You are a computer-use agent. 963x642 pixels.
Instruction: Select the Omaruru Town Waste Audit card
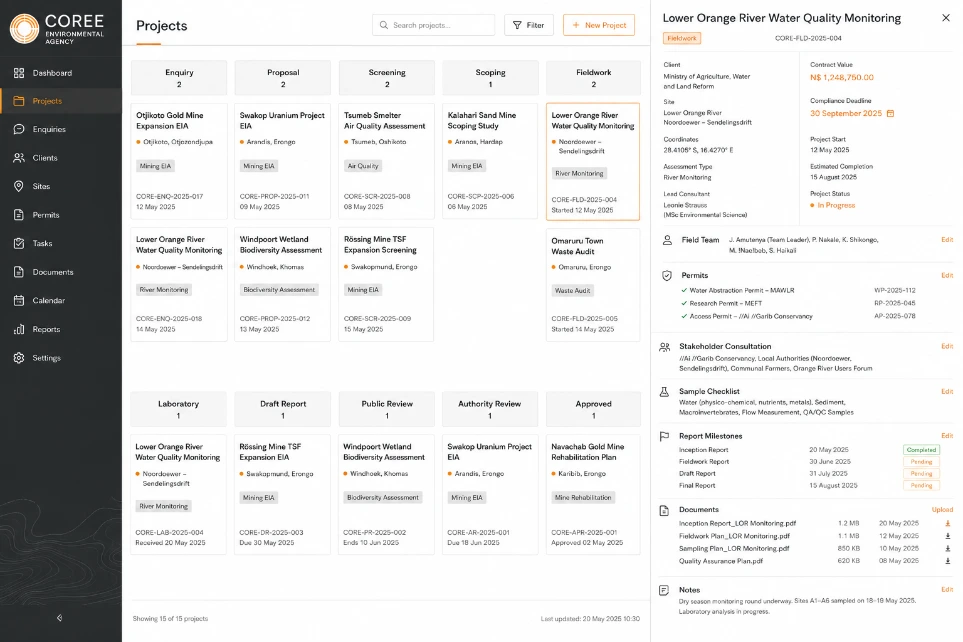point(593,284)
